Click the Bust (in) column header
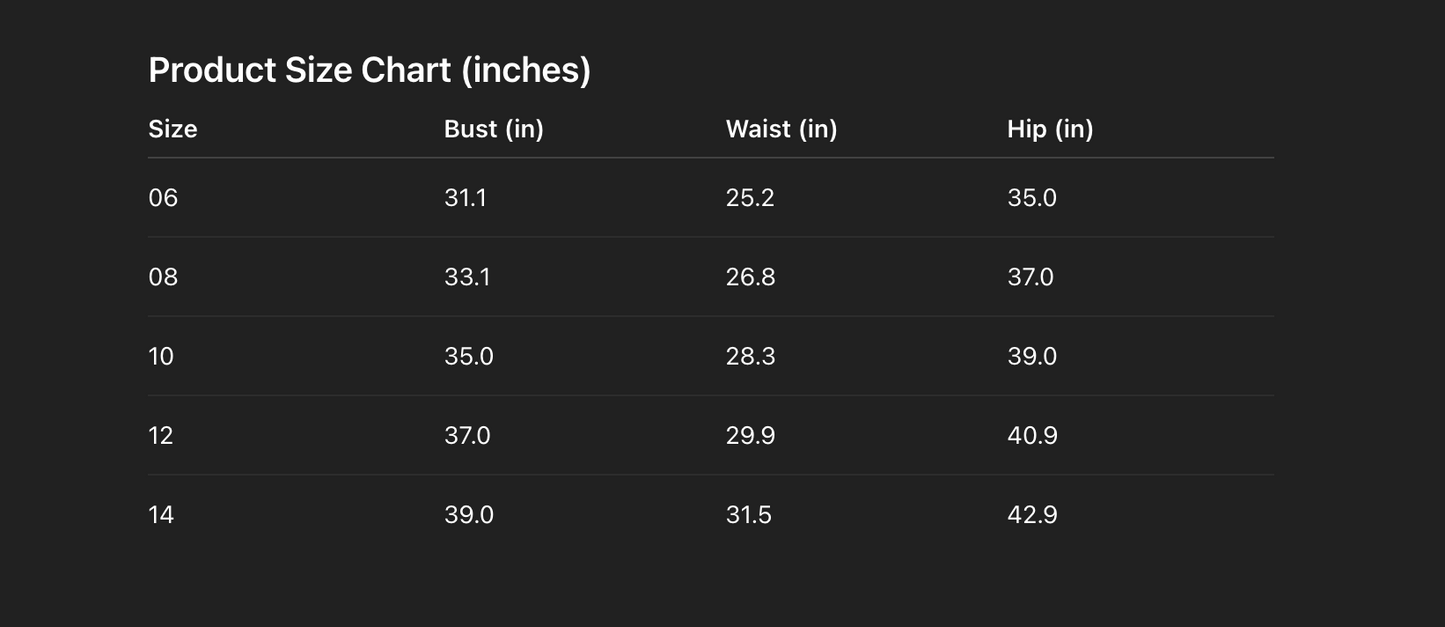Screen dimensions: 1445x627 [x=494, y=129]
